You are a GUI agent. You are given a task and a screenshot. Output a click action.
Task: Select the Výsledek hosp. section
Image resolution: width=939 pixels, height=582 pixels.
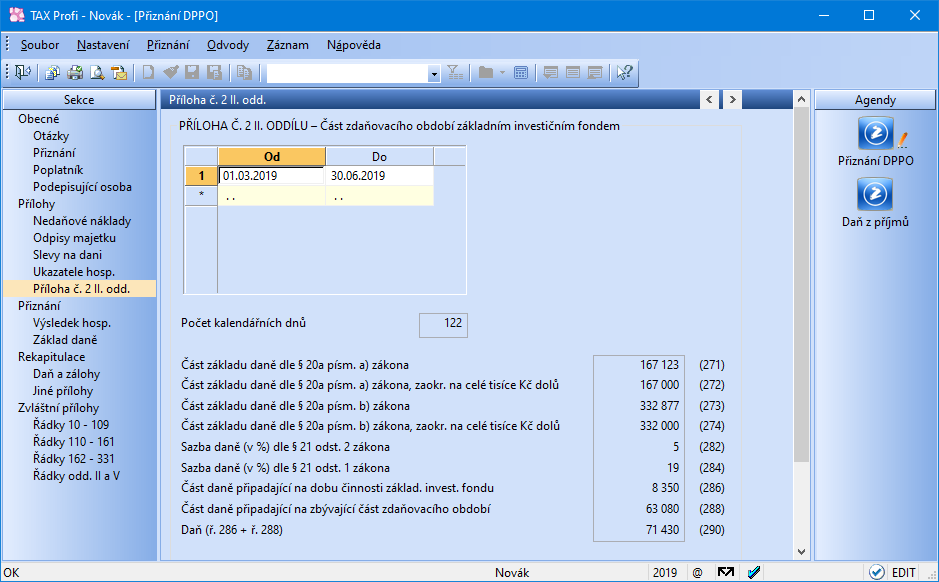tap(72, 323)
